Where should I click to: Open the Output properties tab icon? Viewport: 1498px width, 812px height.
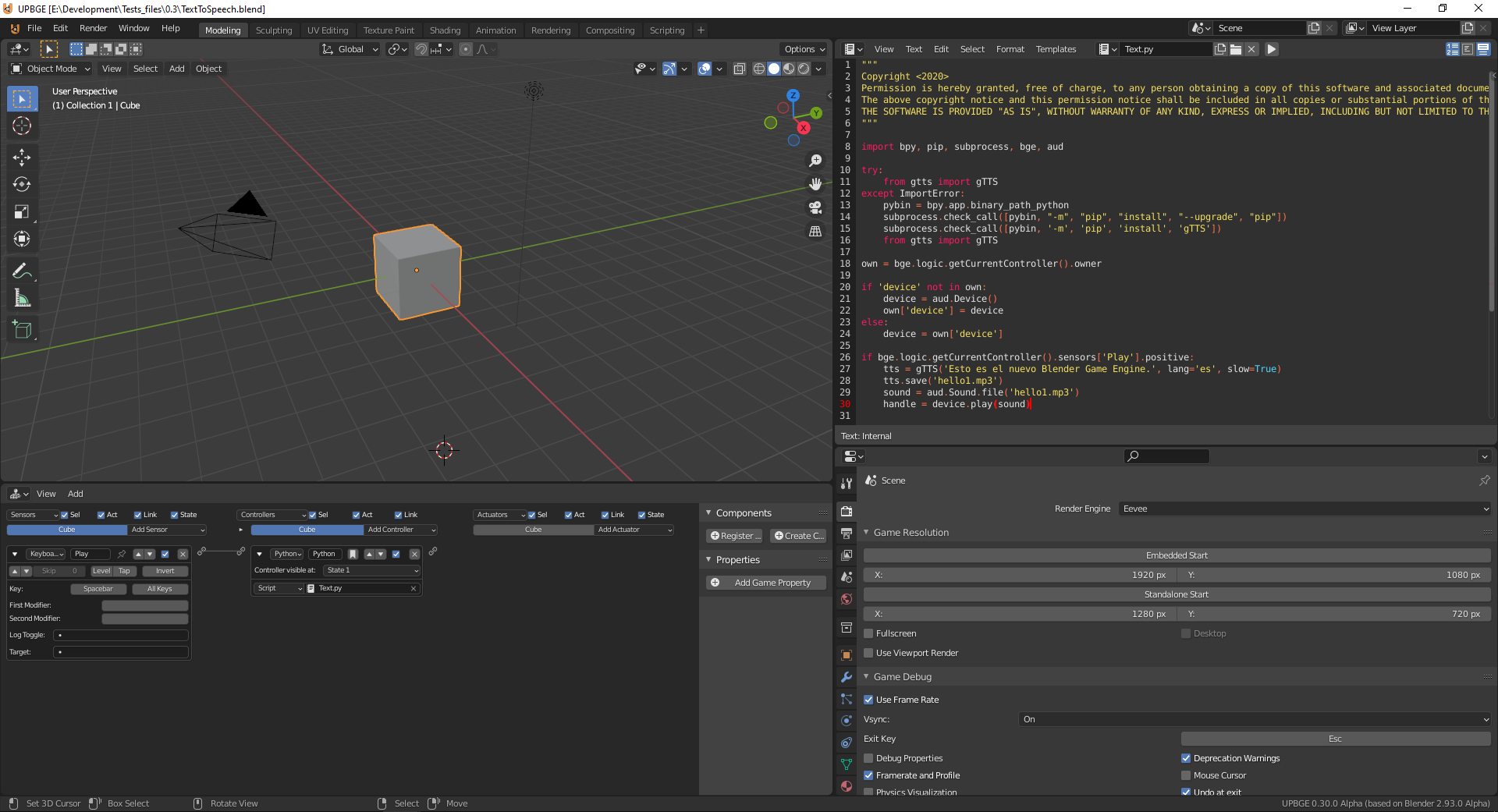[847, 534]
